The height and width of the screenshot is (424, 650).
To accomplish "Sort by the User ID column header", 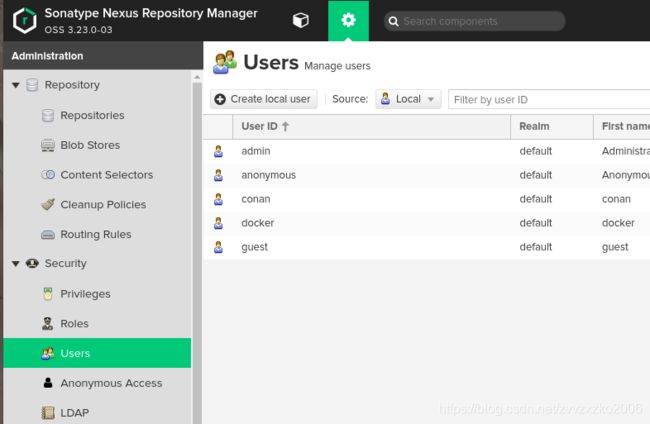I will pos(371,126).
